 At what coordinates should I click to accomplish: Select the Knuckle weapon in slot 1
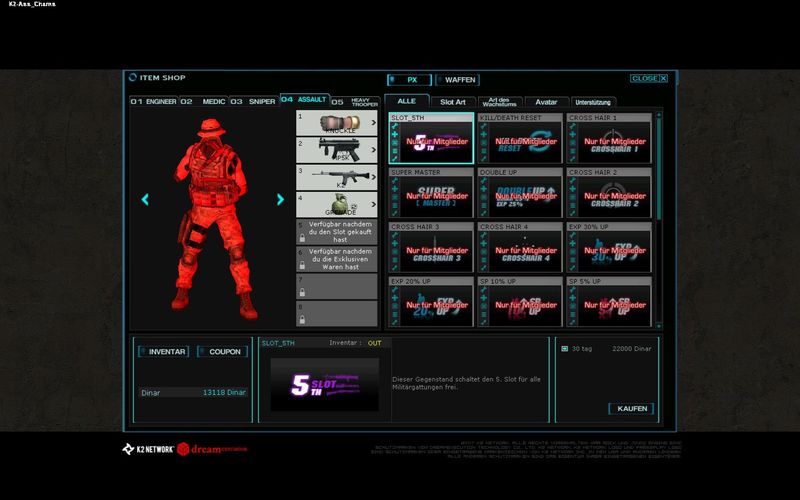point(337,123)
